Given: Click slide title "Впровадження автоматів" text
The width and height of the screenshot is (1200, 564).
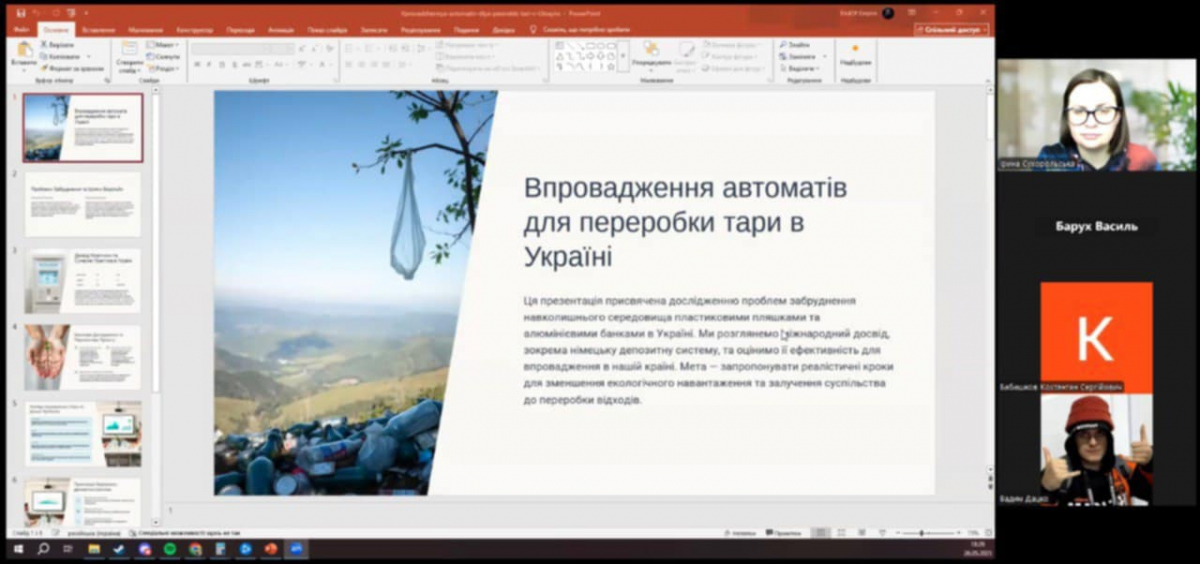Looking at the screenshot, I should [x=686, y=188].
